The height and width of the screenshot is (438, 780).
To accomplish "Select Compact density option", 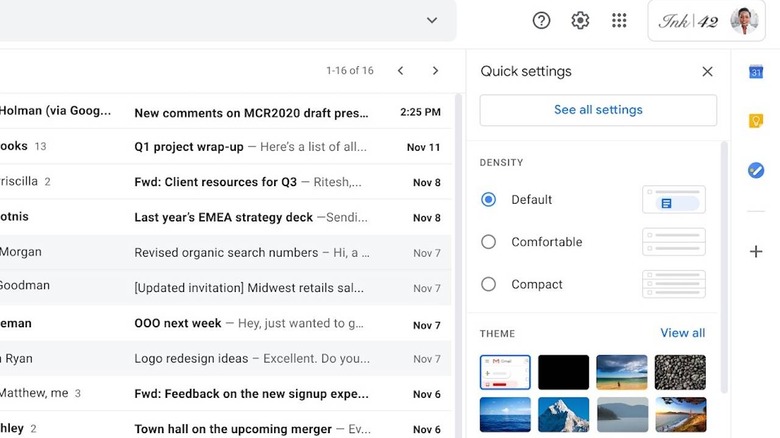I will click(489, 284).
